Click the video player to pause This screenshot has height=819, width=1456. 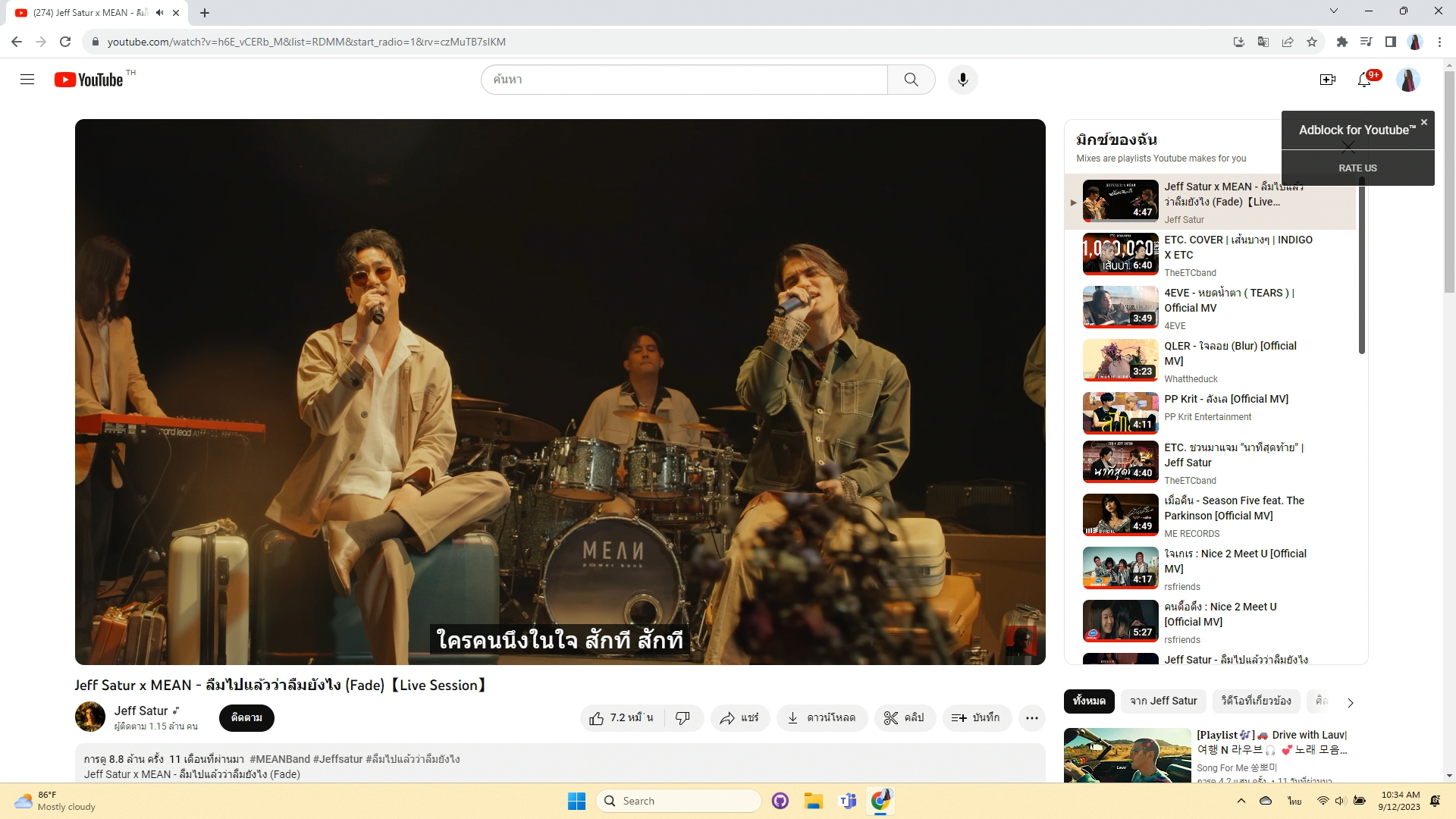560,391
